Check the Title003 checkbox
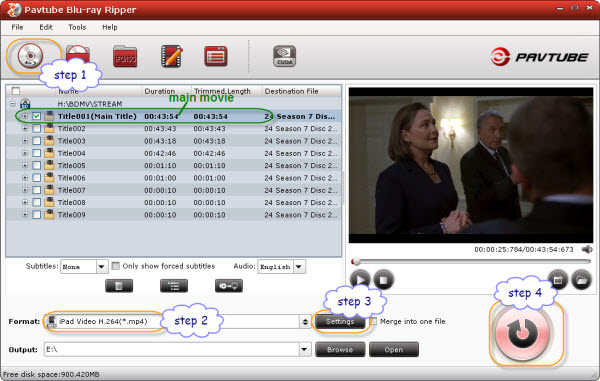Screen dimensions: 600x381 tap(37, 141)
